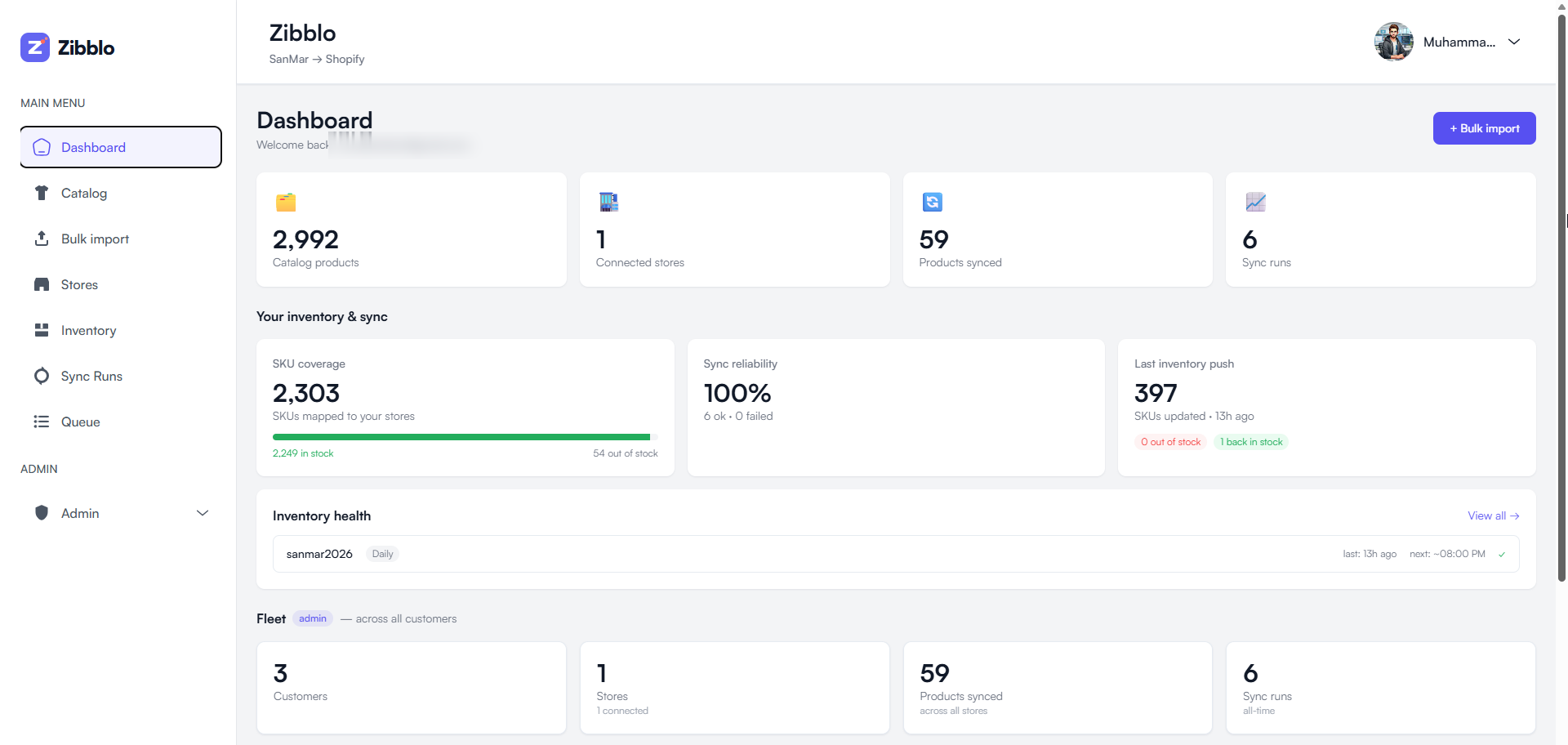Click the chart icon on Sync runs card
Image resolution: width=1568 pixels, height=745 pixels.
(x=1255, y=202)
